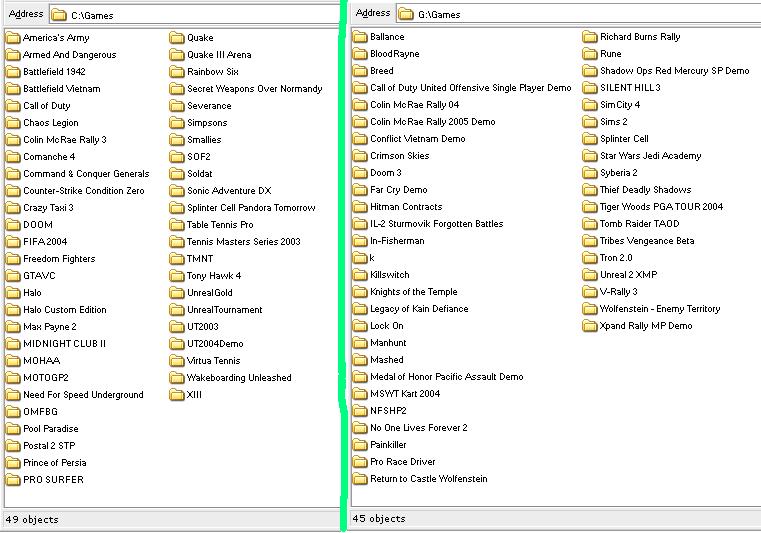This screenshot has width=761, height=533.
Task: Click the C:\Games address bar field
Action: (x=194, y=15)
